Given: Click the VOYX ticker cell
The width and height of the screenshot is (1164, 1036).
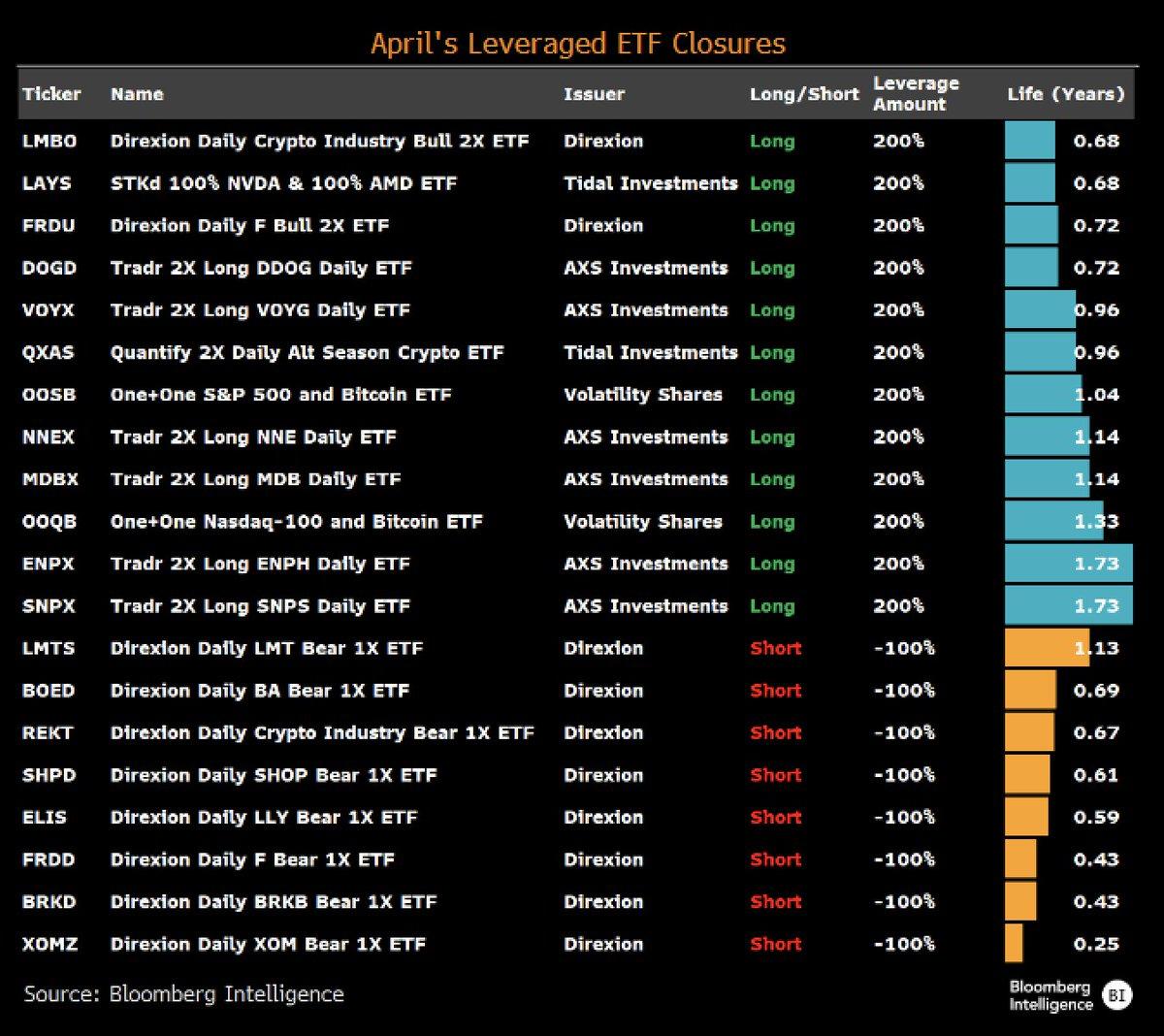Looking at the screenshot, I should coord(48,310).
